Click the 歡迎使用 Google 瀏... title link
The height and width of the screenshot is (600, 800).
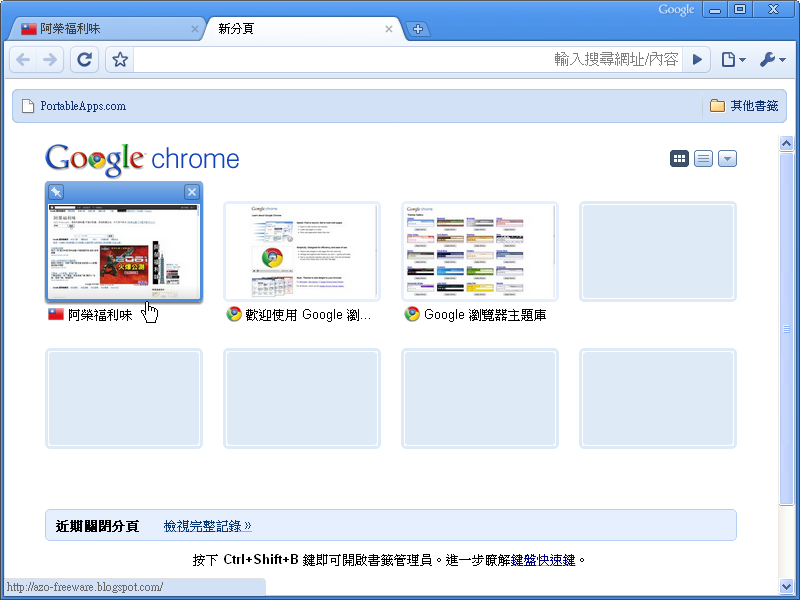coord(308,315)
